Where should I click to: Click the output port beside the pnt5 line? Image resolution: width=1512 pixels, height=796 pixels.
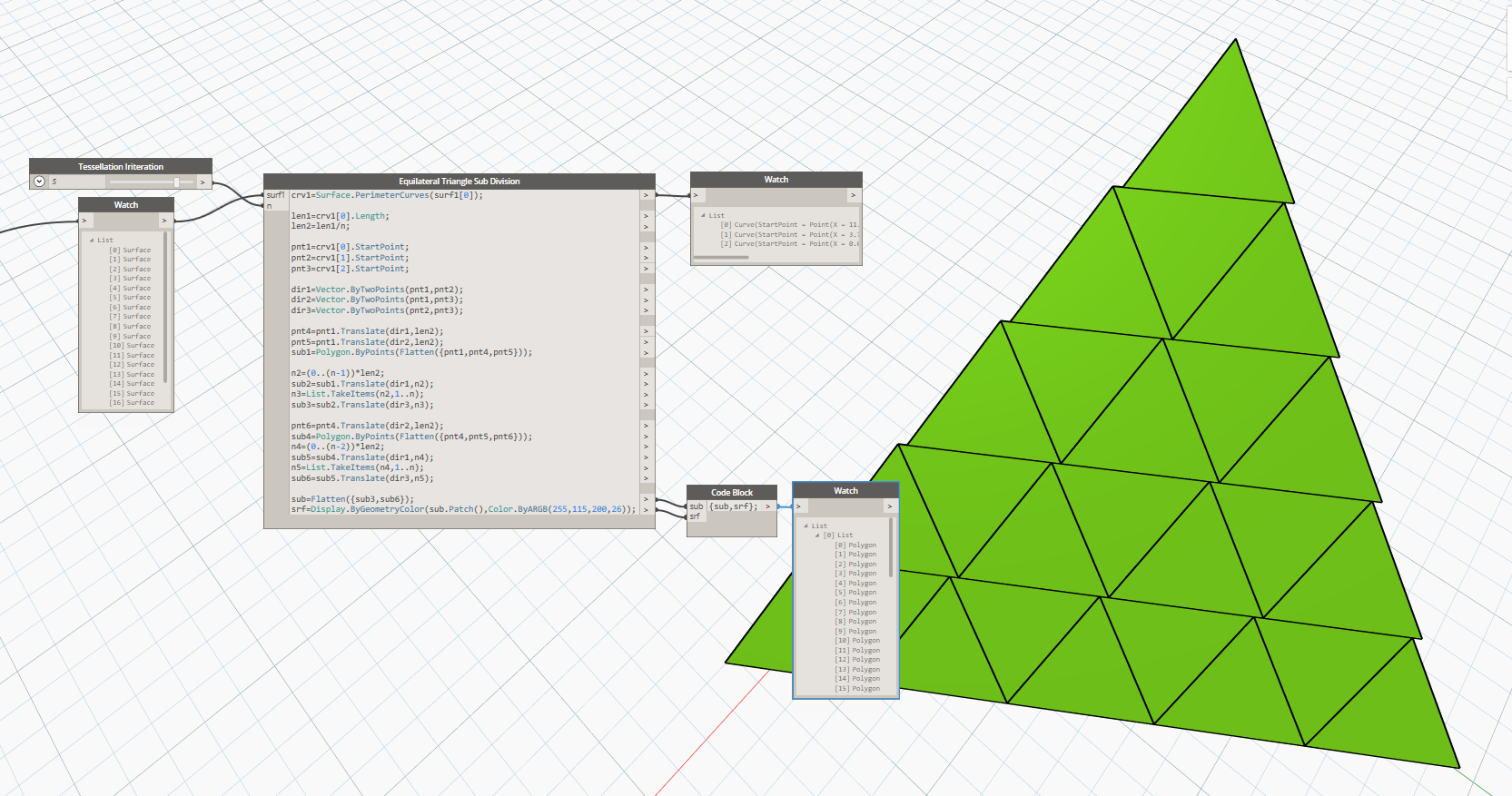[646, 342]
